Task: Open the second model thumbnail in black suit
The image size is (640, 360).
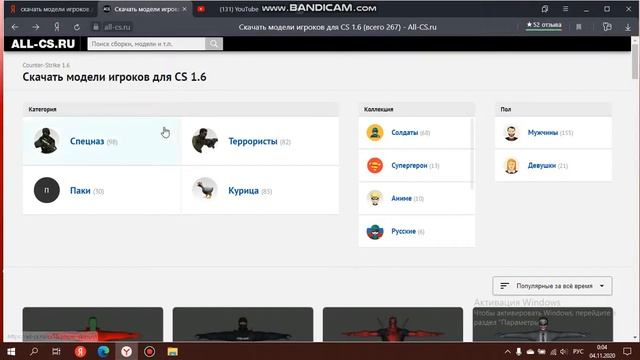Action: (243, 324)
